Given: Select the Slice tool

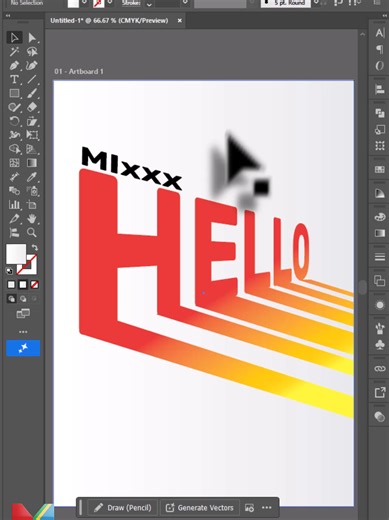Looking at the screenshot, I should tap(14, 219).
